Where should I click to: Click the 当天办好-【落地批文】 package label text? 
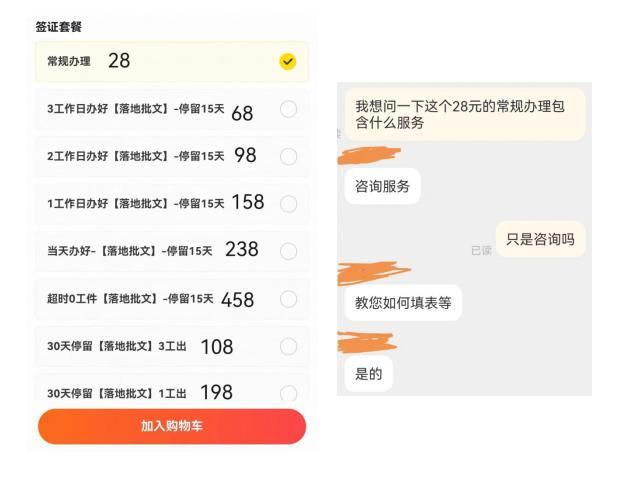tap(102, 251)
